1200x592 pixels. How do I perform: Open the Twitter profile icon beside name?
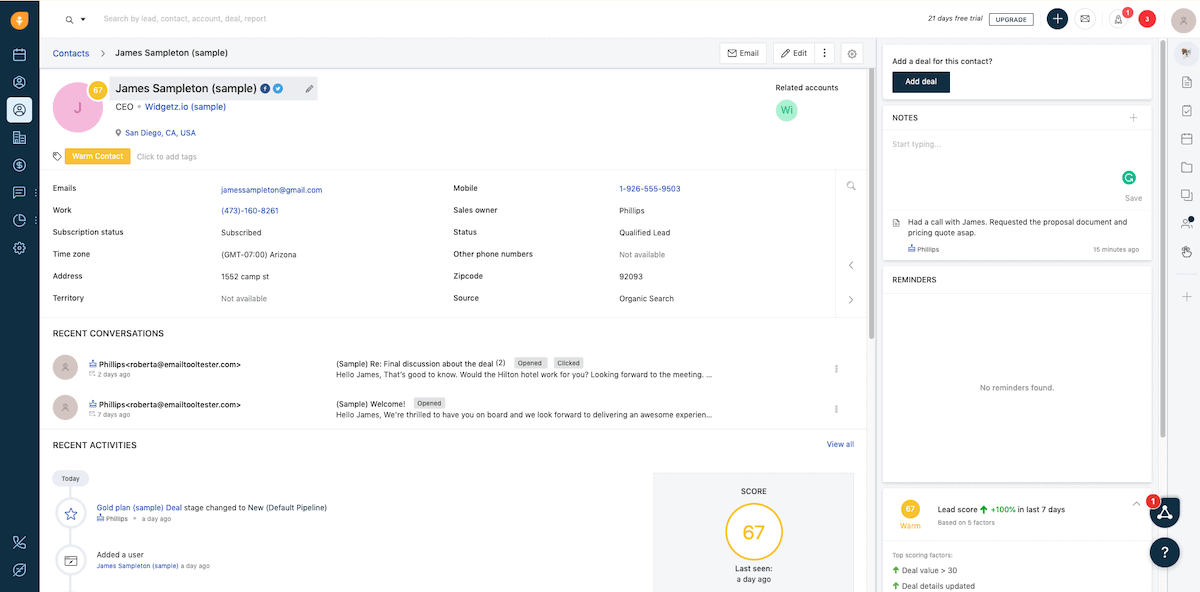click(x=278, y=89)
